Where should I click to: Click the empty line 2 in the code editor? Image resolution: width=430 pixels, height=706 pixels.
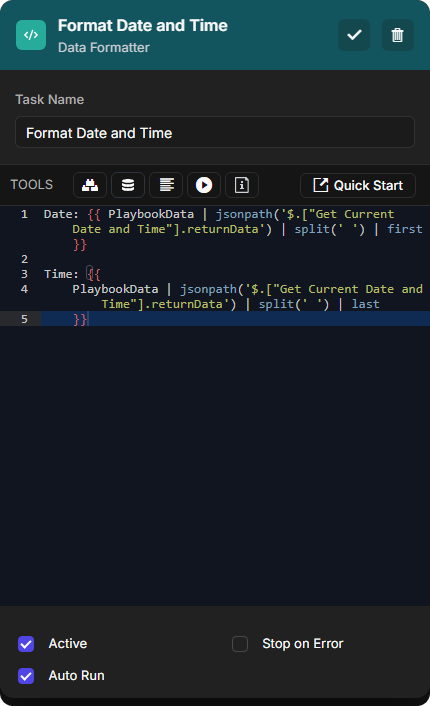[234, 259]
